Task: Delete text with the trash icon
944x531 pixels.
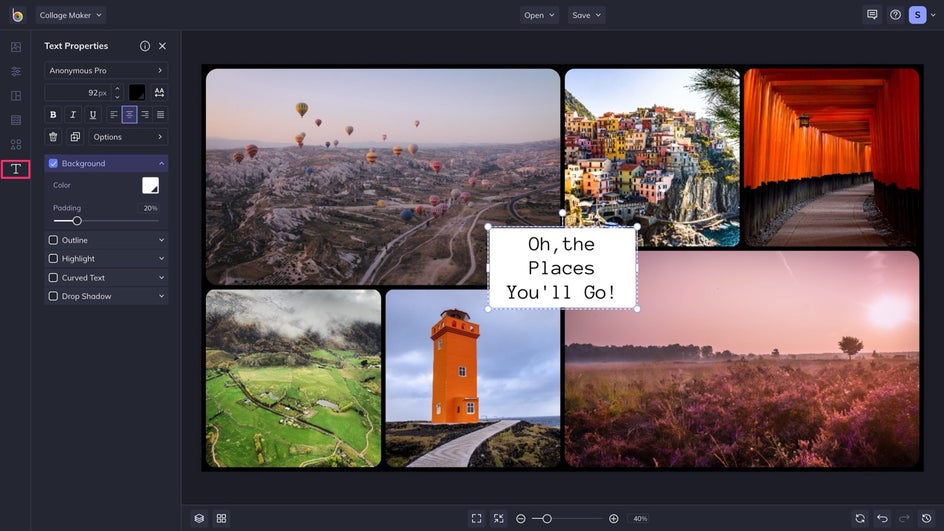Action: pyautogui.click(x=54, y=137)
